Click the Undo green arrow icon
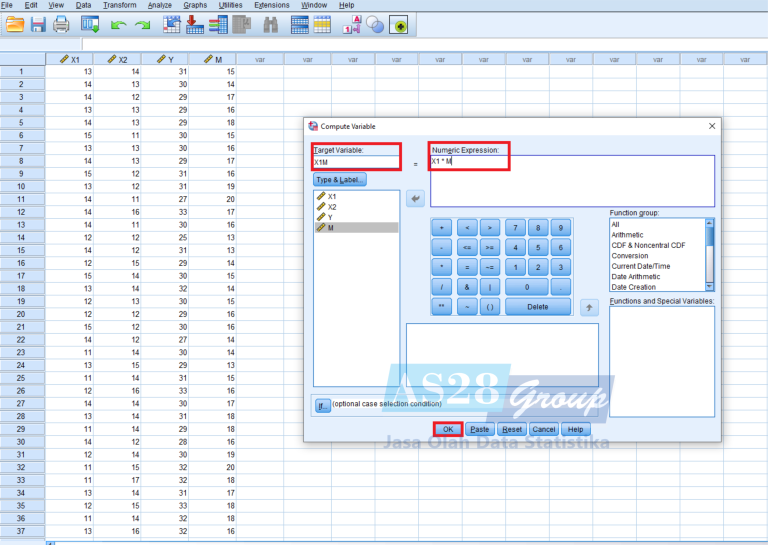This screenshot has height=545, width=768. pyautogui.click(x=119, y=24)
